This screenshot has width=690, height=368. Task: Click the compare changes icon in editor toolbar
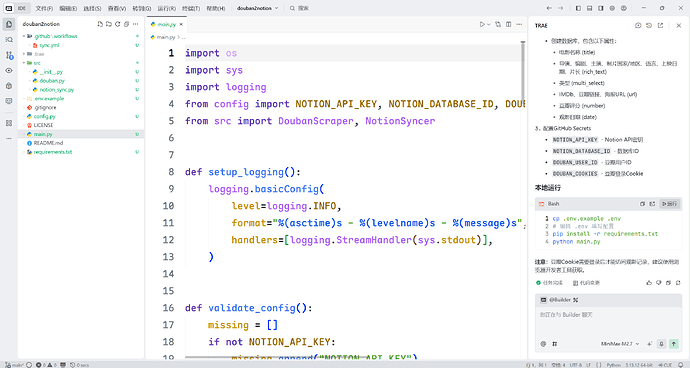(498, 24)
